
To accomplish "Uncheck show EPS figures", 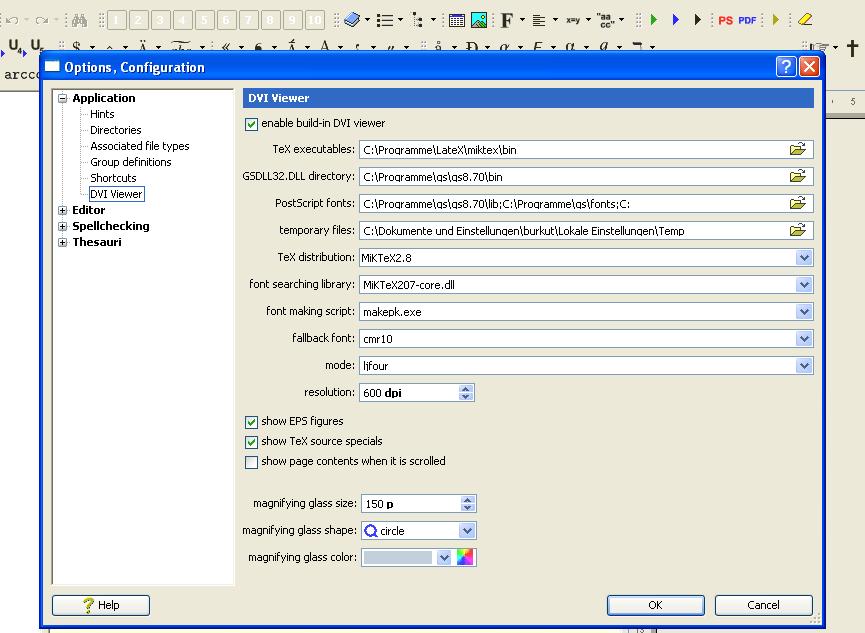I will pos(251,422).
